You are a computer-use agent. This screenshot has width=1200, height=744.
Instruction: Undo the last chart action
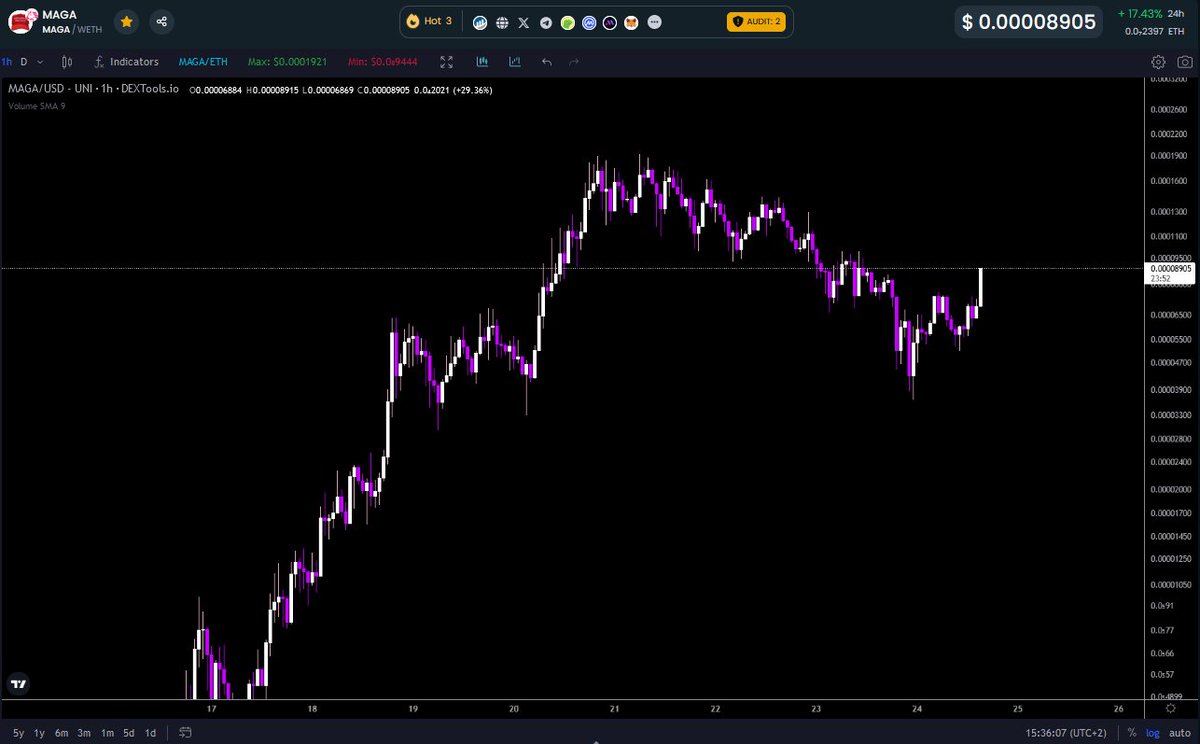pyautogui.click(x=546, y=62)
